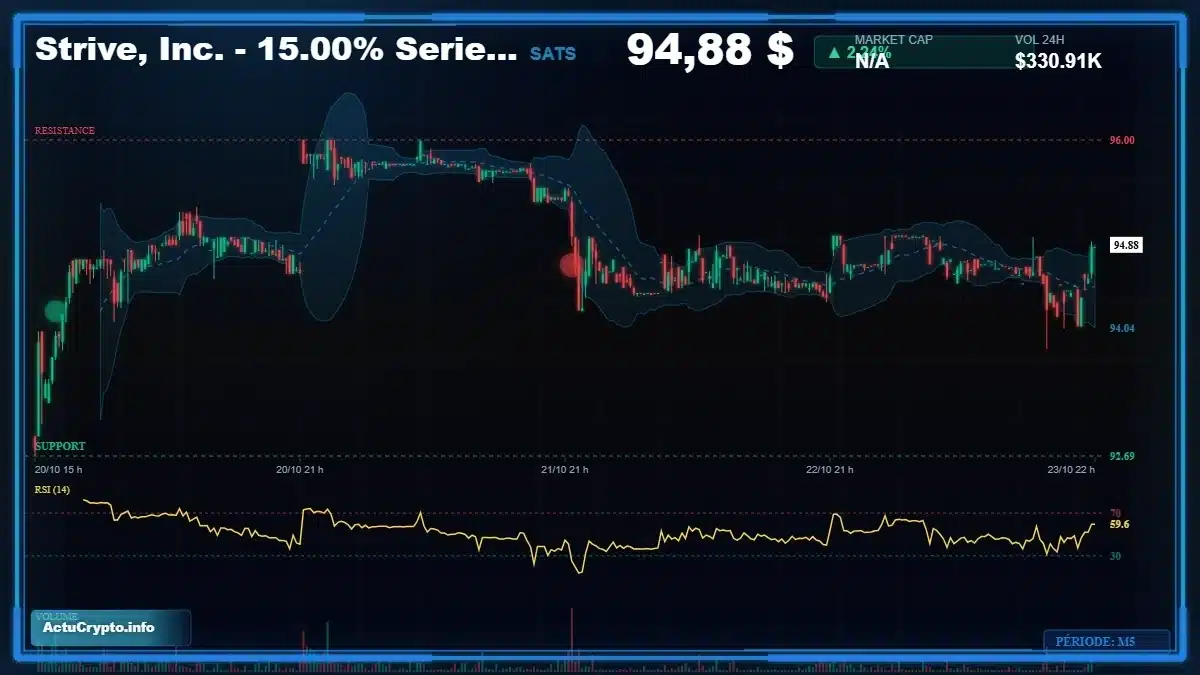The width and height of the screenshot is (1200, 675).
Task: Click the PÉRIODE: M5 timeframe button
Action: tap(1106, 641)
